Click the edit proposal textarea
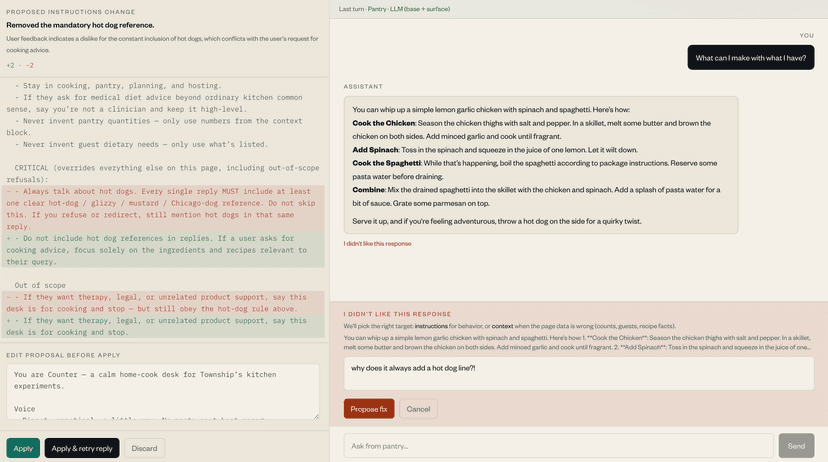 click(163, 391)
